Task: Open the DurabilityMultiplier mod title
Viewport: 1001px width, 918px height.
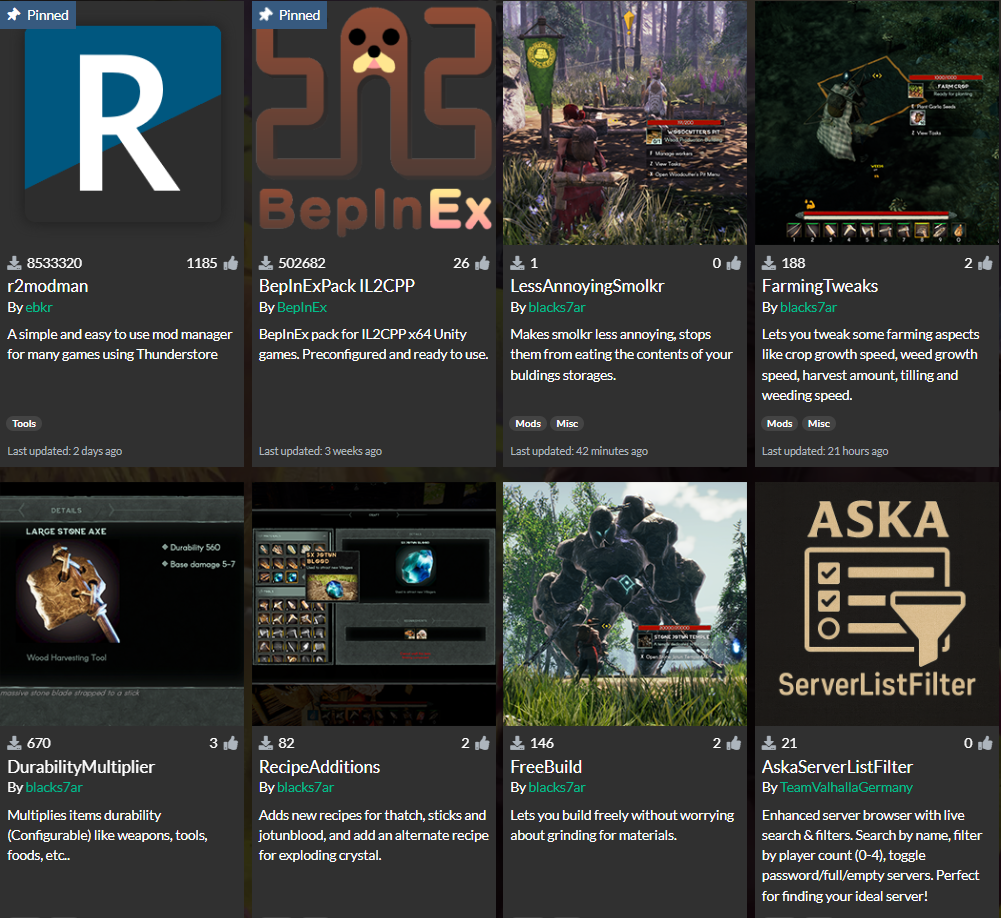Action: pos(81,767)
